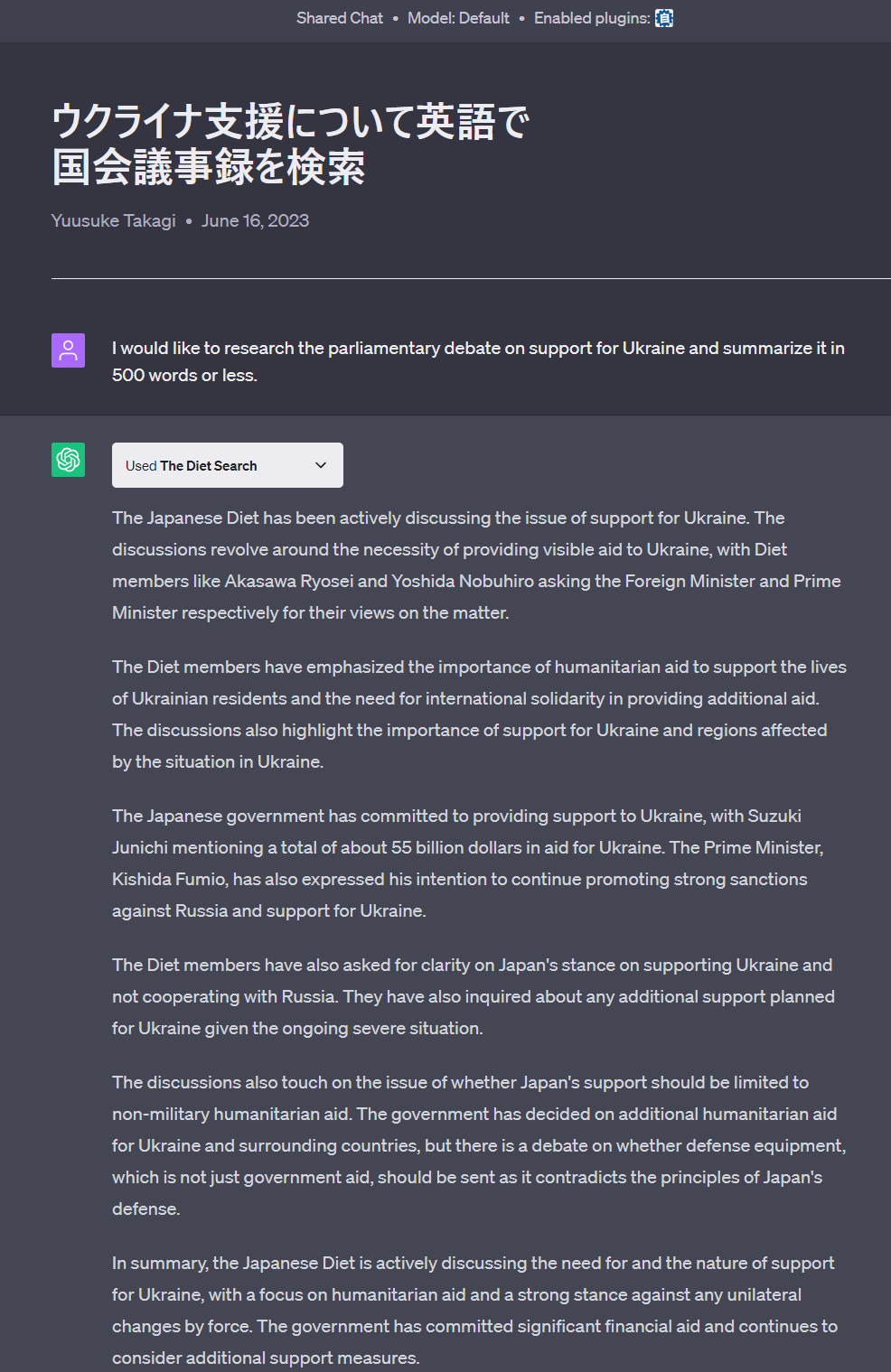This screenshot has height=1372, width=891.
Task: Click the user prompt about parliamentary debate
Action: [x=478, y=361]
